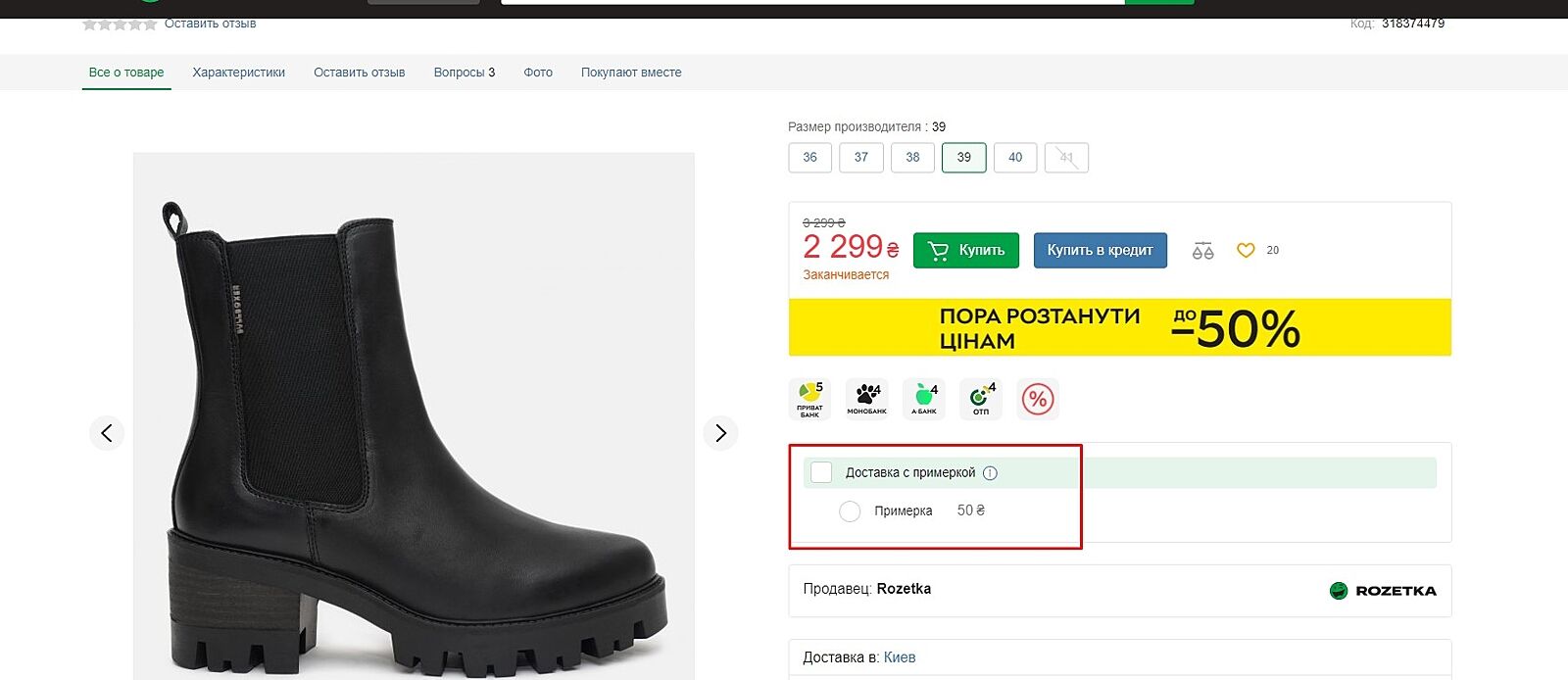Go to previous product photo arrow
Image resolution: width=1568 pixels, height=680 pixels.
pyautogui.click(x=107, y=433)
